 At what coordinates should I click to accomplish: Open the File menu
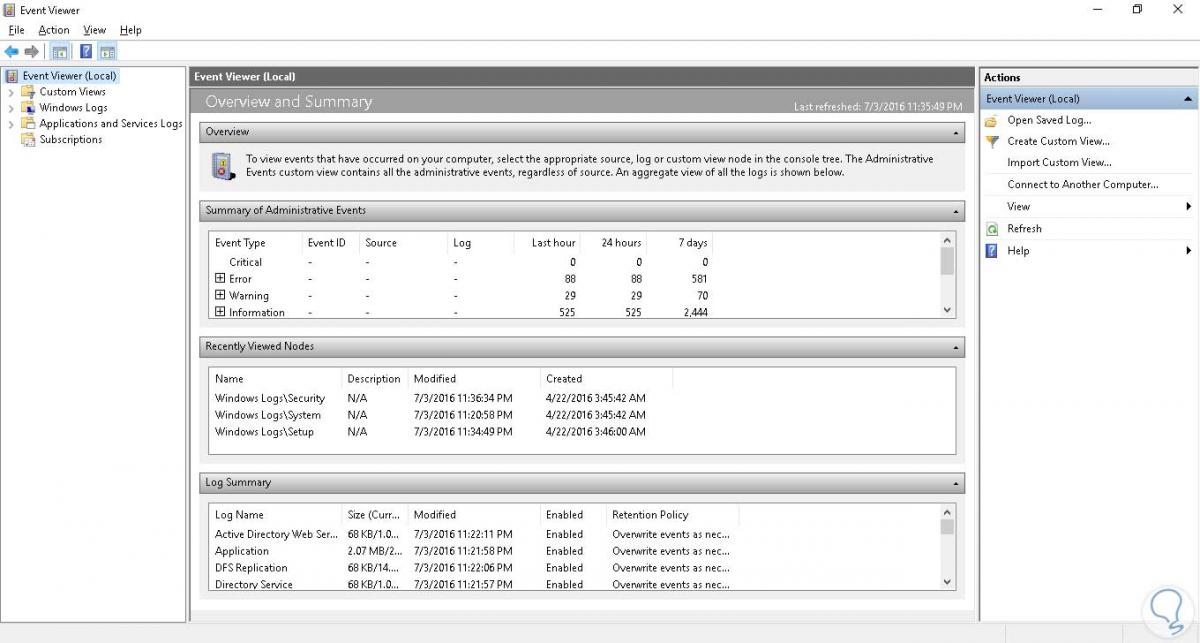click(x=16, y=30)
